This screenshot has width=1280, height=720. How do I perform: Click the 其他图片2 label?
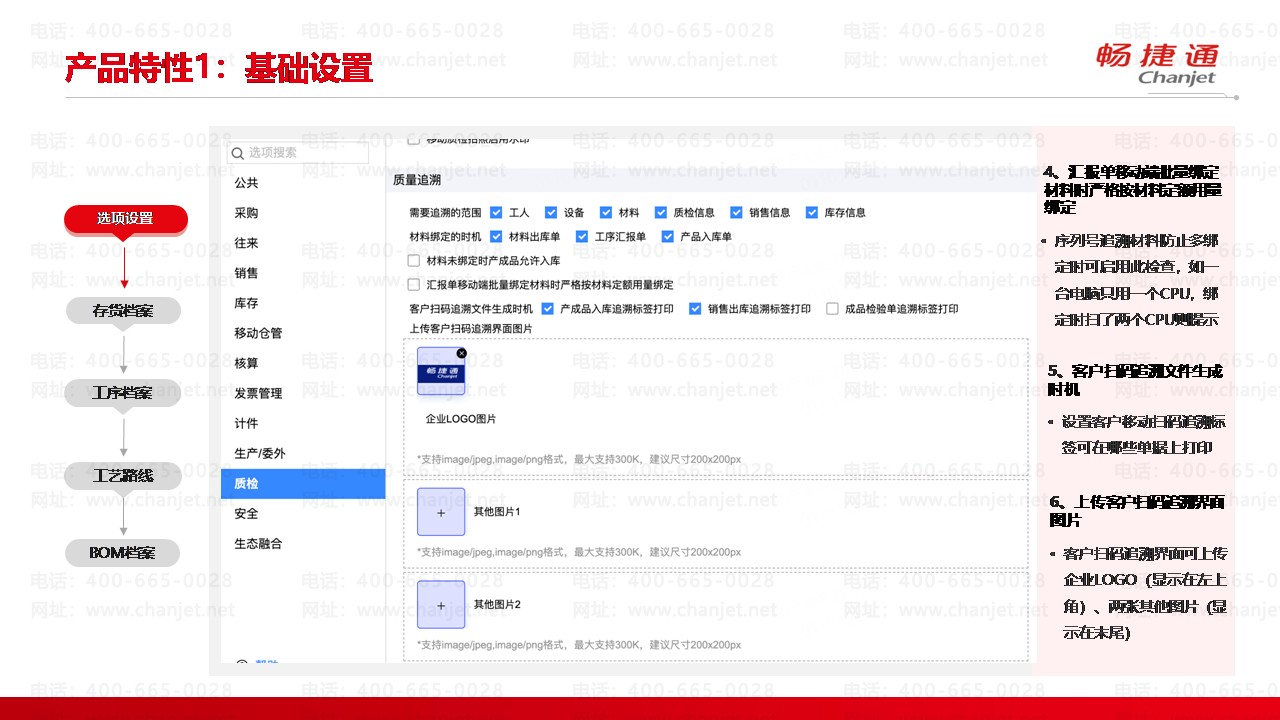point(497,605)
